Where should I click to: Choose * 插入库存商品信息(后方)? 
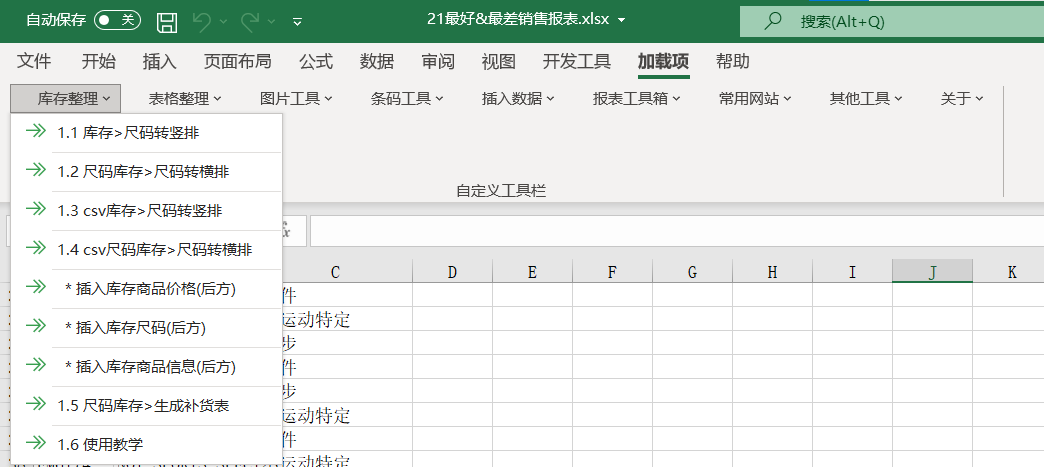coord(146,366)
